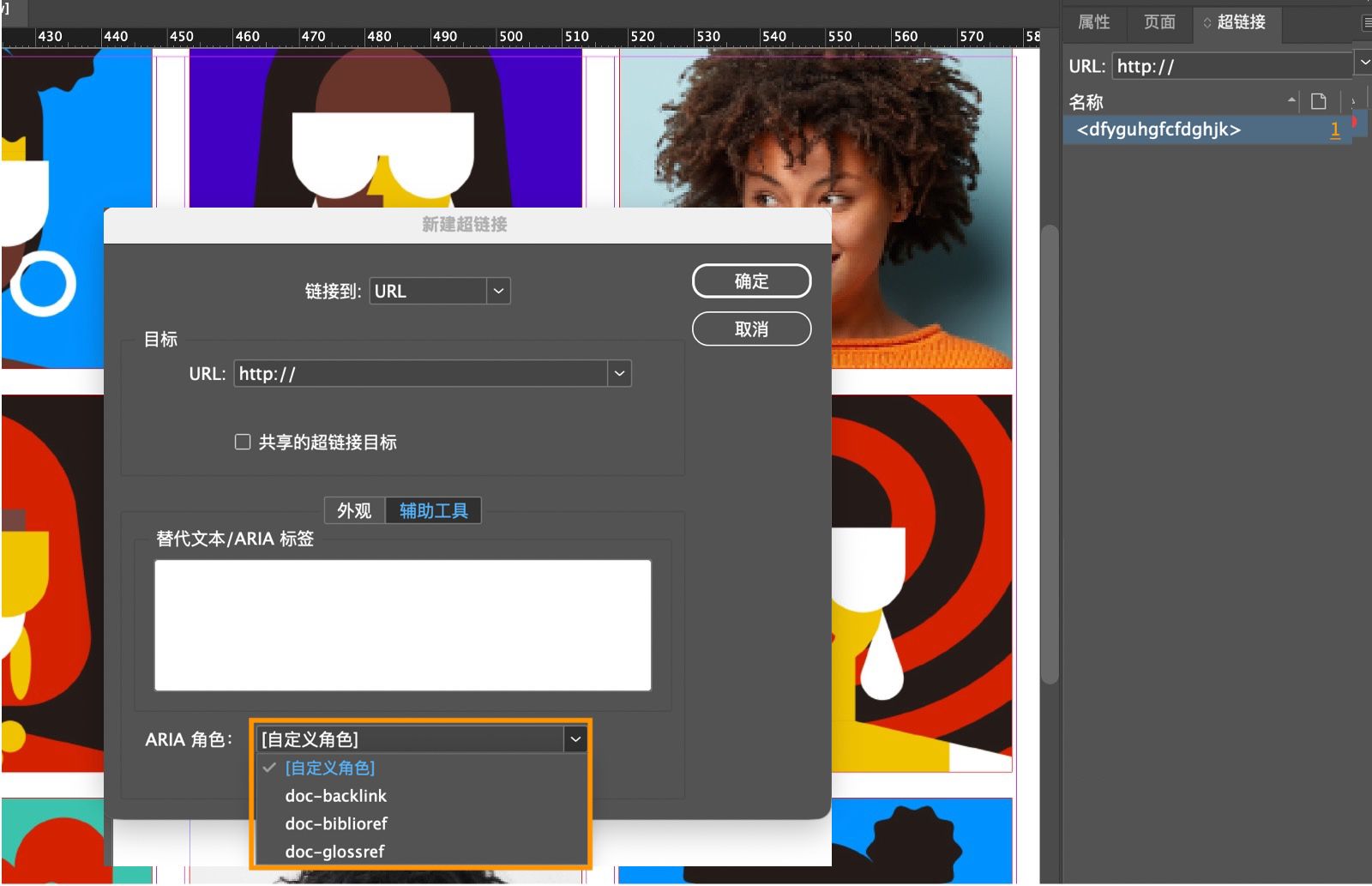Screen dimensions: 1372x886
Task: Select the <dfyguhgfcfdghjk> hyperlink entry
Action: point(1156,130)
